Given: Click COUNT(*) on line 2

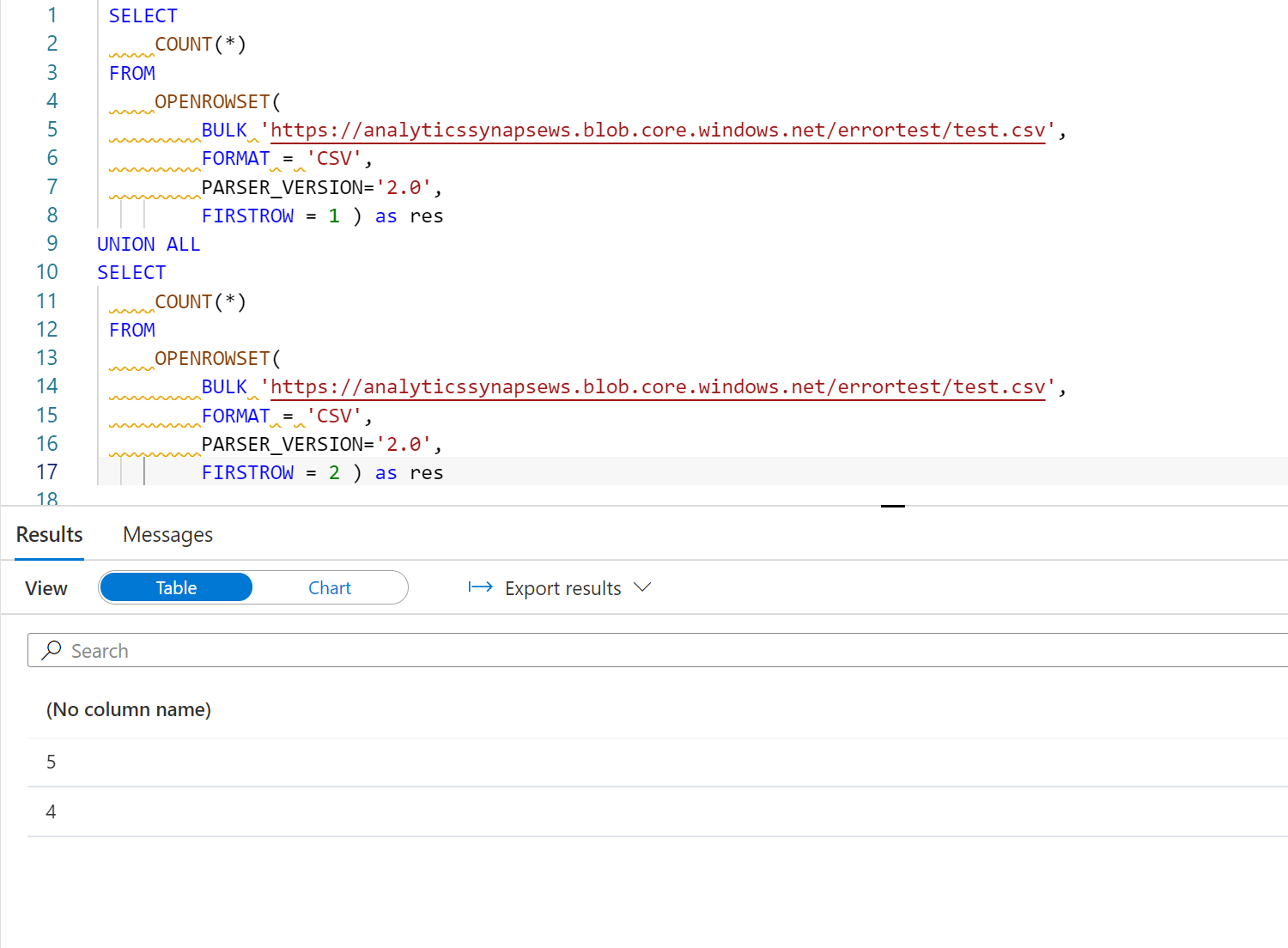Looking at the screenshot, I should click(x=201, y=45).
